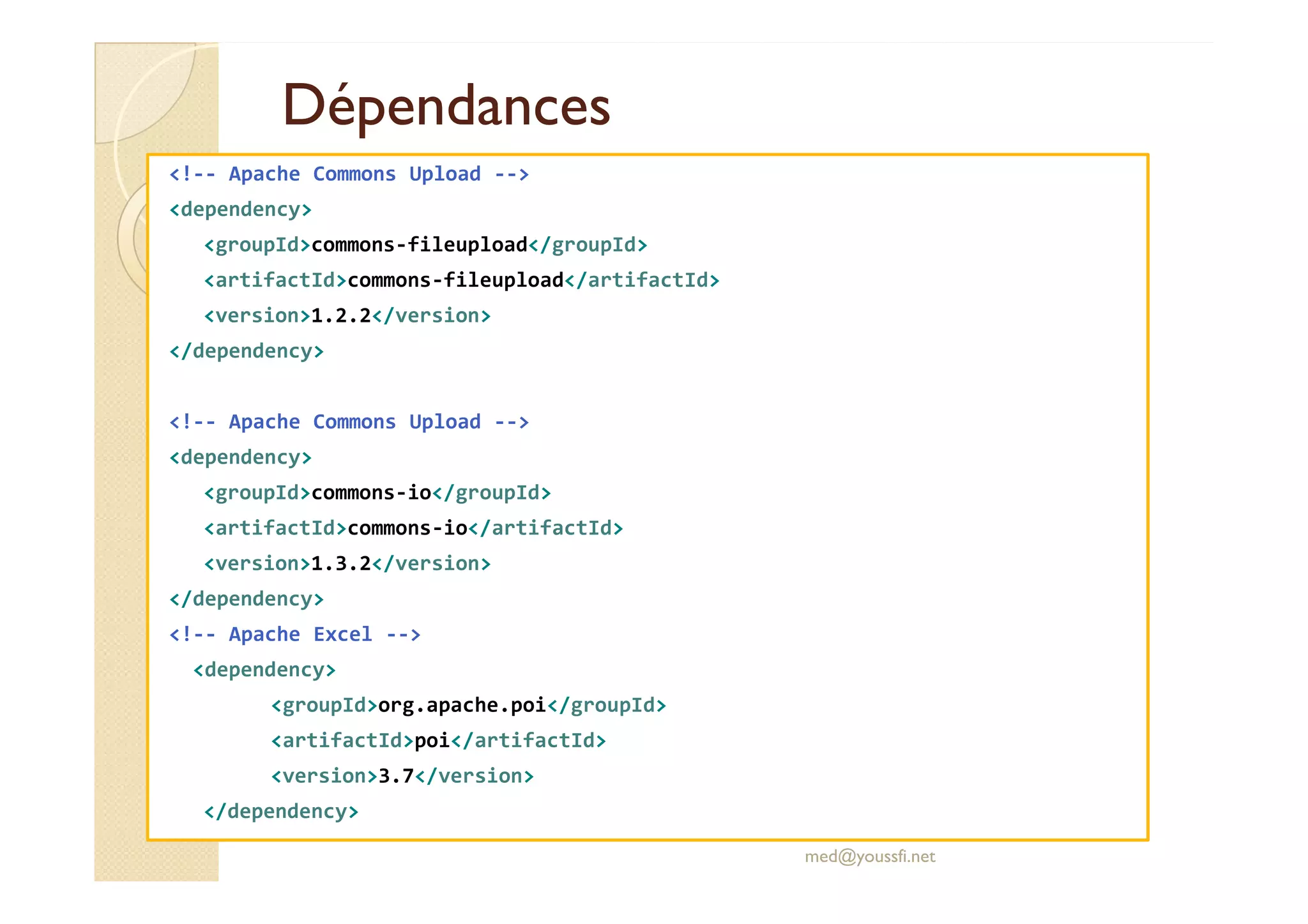1308x924 pixels.
Task: Click groupId line containing commons-fileupload
Action: (425, 245)
